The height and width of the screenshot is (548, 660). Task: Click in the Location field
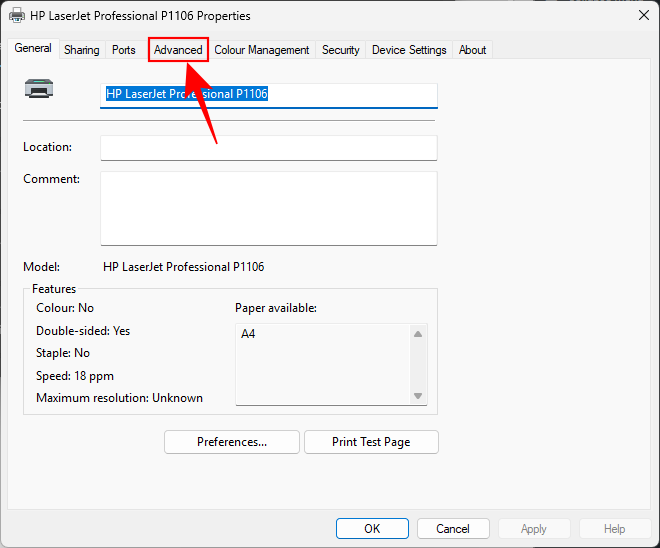[x=268, y=148]
